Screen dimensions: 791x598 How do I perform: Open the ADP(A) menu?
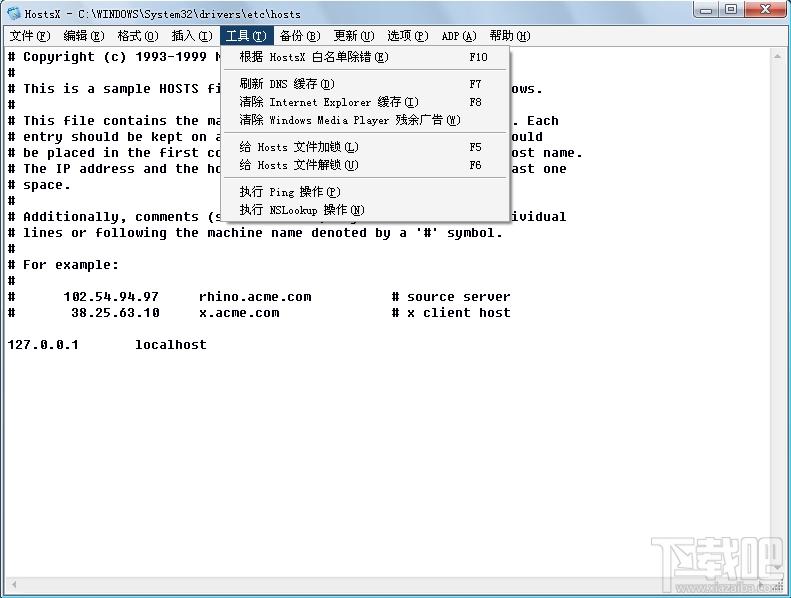459,36
